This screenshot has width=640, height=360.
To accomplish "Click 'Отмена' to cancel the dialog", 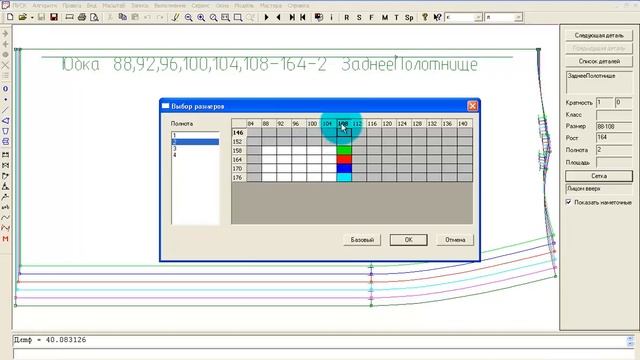I will click(455, 240).
